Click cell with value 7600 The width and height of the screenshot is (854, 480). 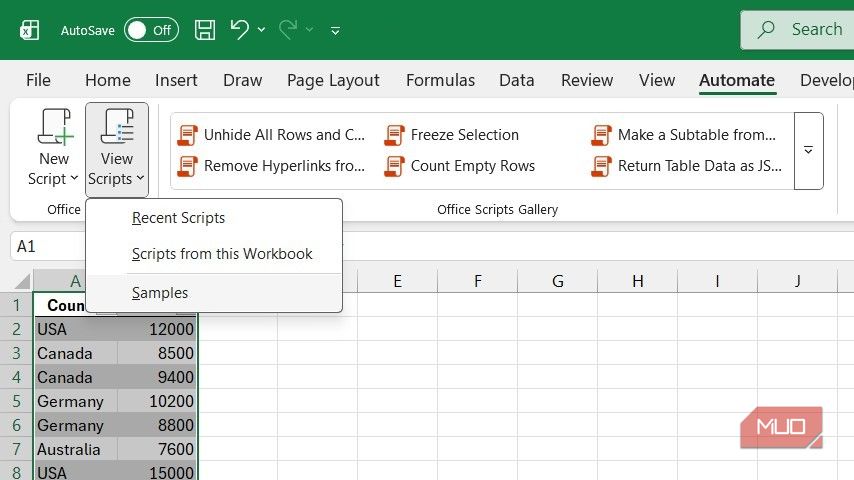click(157, 449)
